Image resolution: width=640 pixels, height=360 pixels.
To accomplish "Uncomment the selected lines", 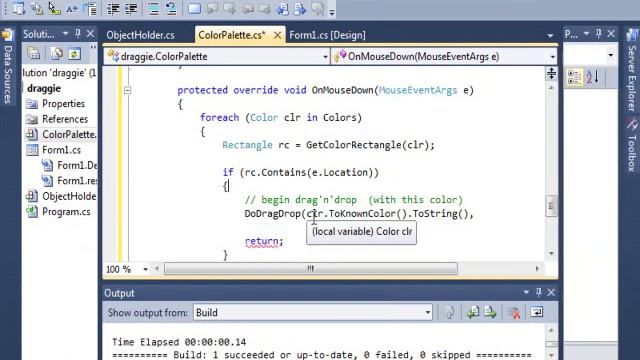I will pos(171,9).
